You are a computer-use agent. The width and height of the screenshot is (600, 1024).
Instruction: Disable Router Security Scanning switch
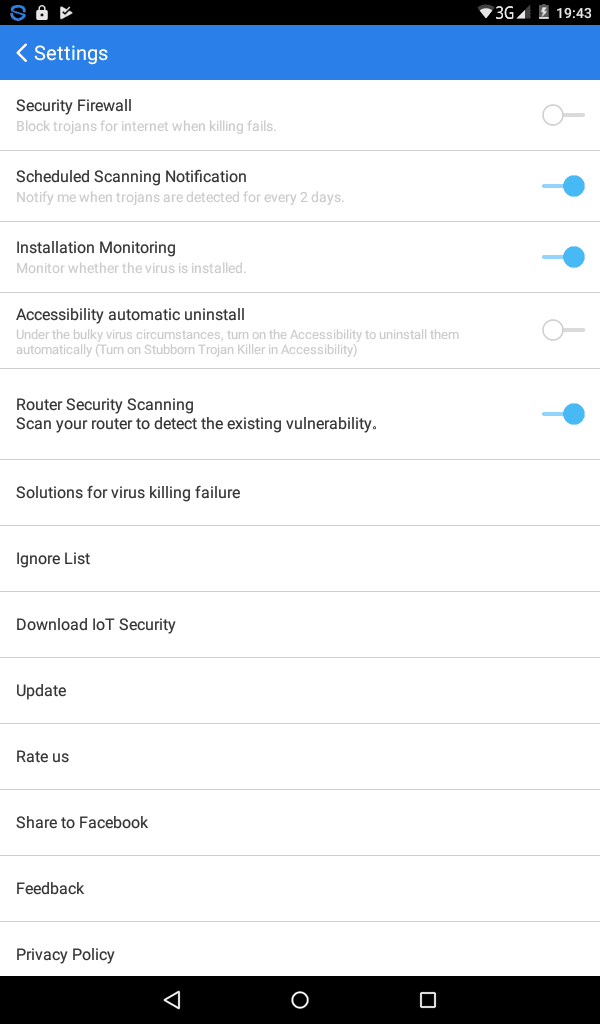tap(563, 414)
